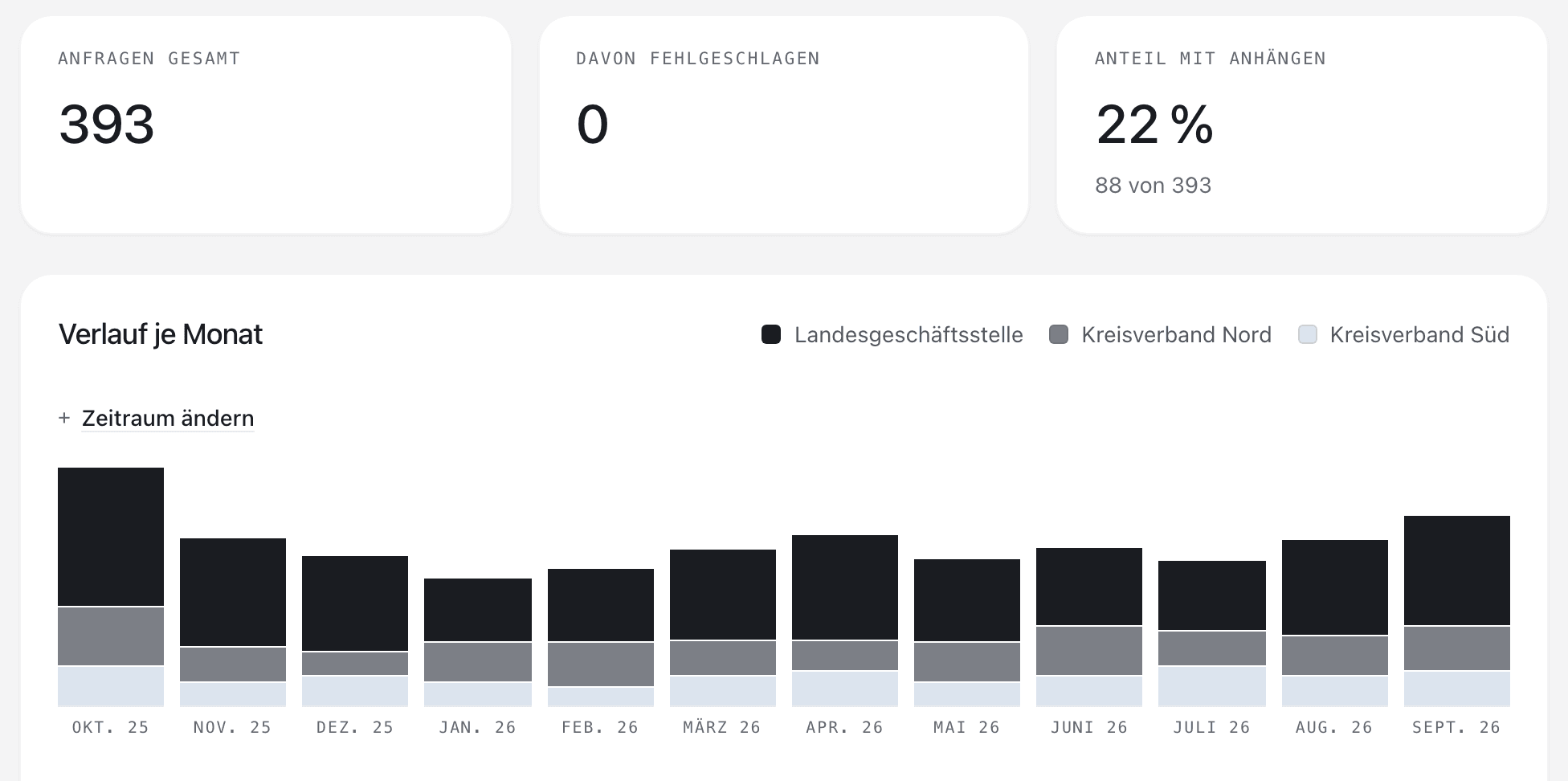Select the Kreisverband Süd segment of Juni 26 bar
This screenshot has height=781, width=1568.
[x=1089, y=691]
